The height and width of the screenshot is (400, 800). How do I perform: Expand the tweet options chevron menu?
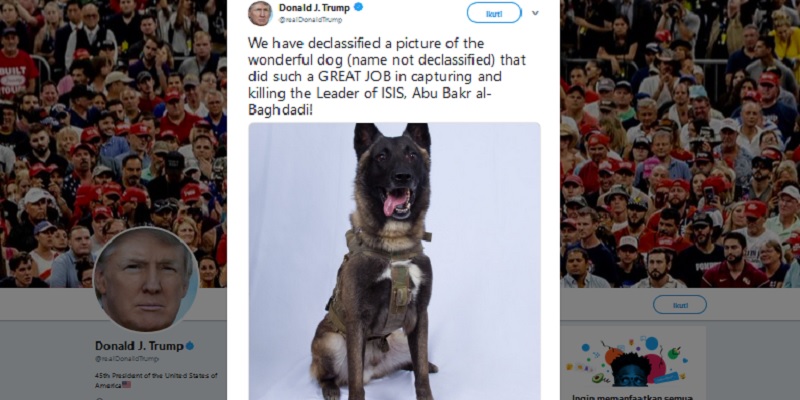(535, 13)
